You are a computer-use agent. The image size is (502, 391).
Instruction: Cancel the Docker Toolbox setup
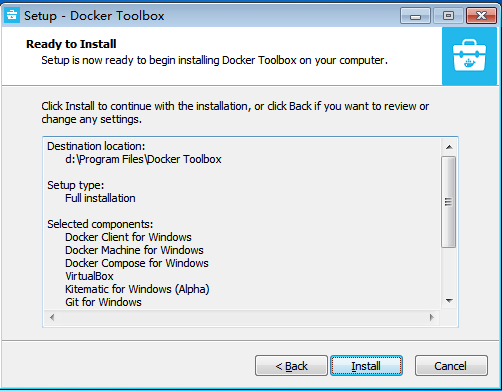tap(451, 366)
